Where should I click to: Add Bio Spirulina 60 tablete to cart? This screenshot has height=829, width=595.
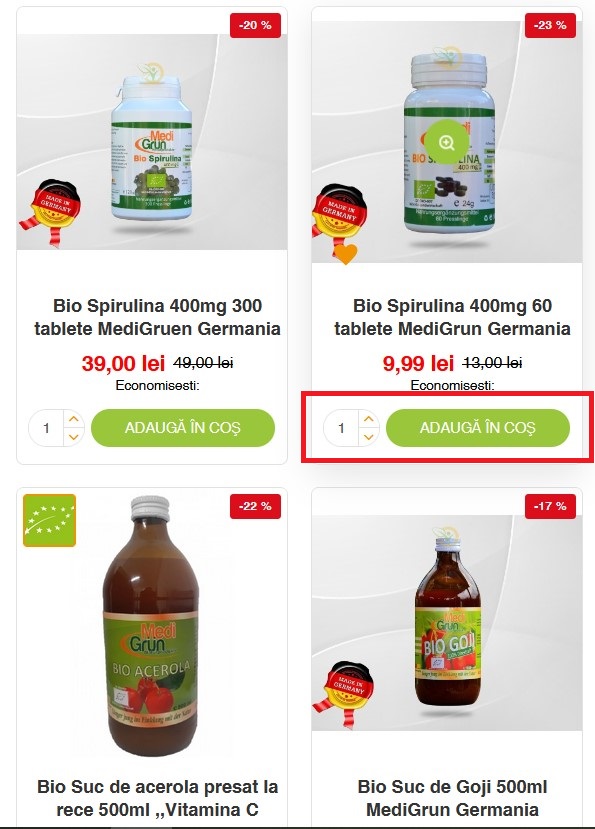[x=478, y=428]
